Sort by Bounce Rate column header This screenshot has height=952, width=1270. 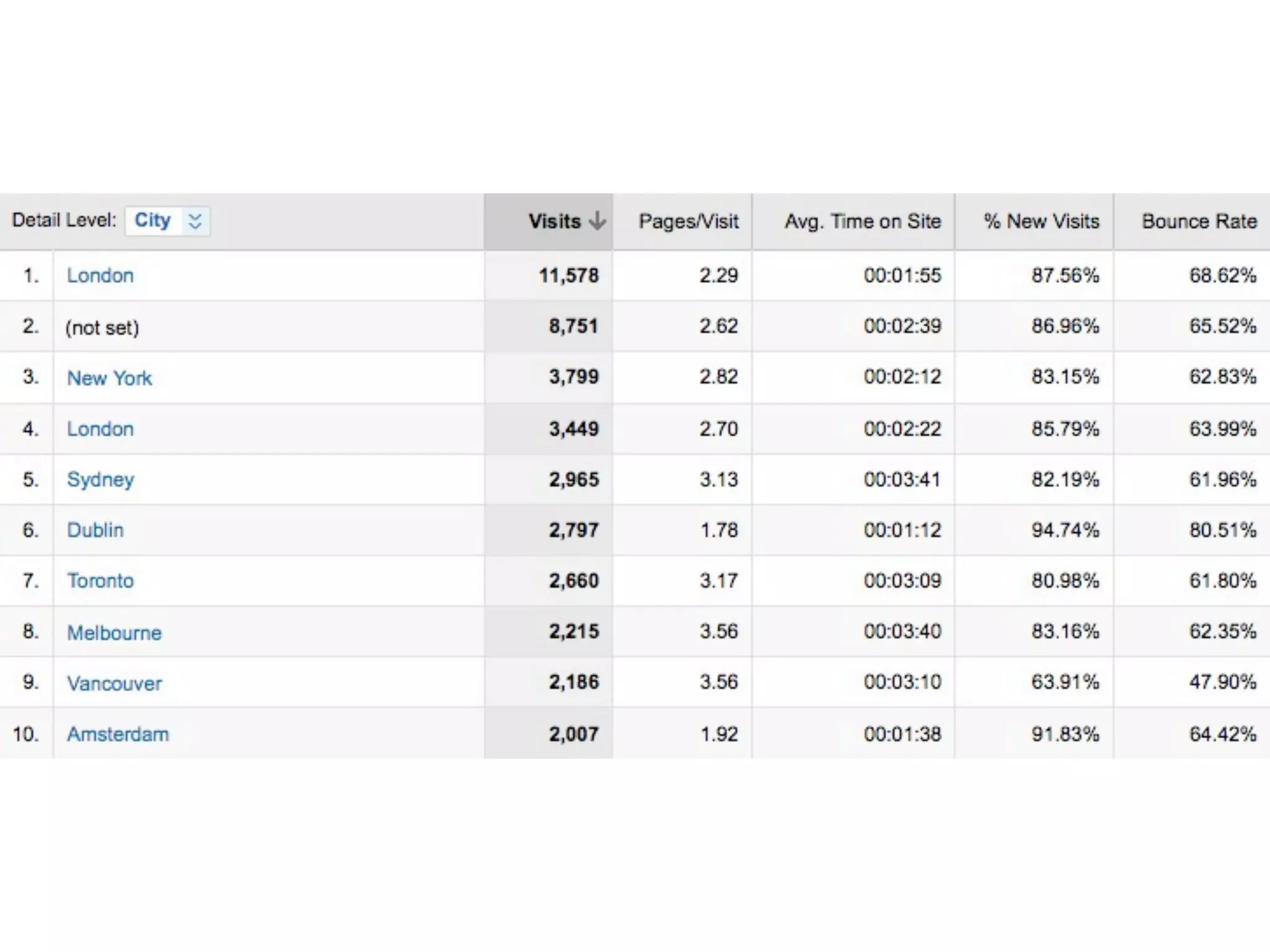1199,221
